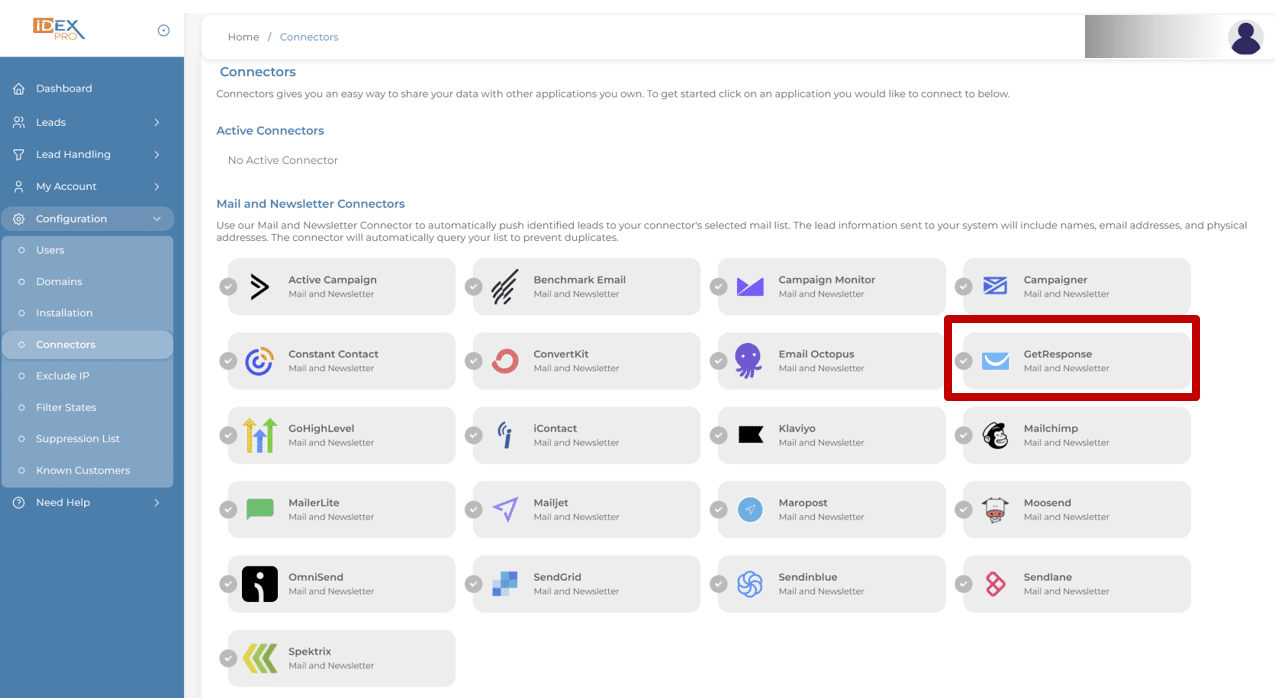Screen dimensions: 1286x698
Task: Click the Maropost logo icon
Action: 750,509
